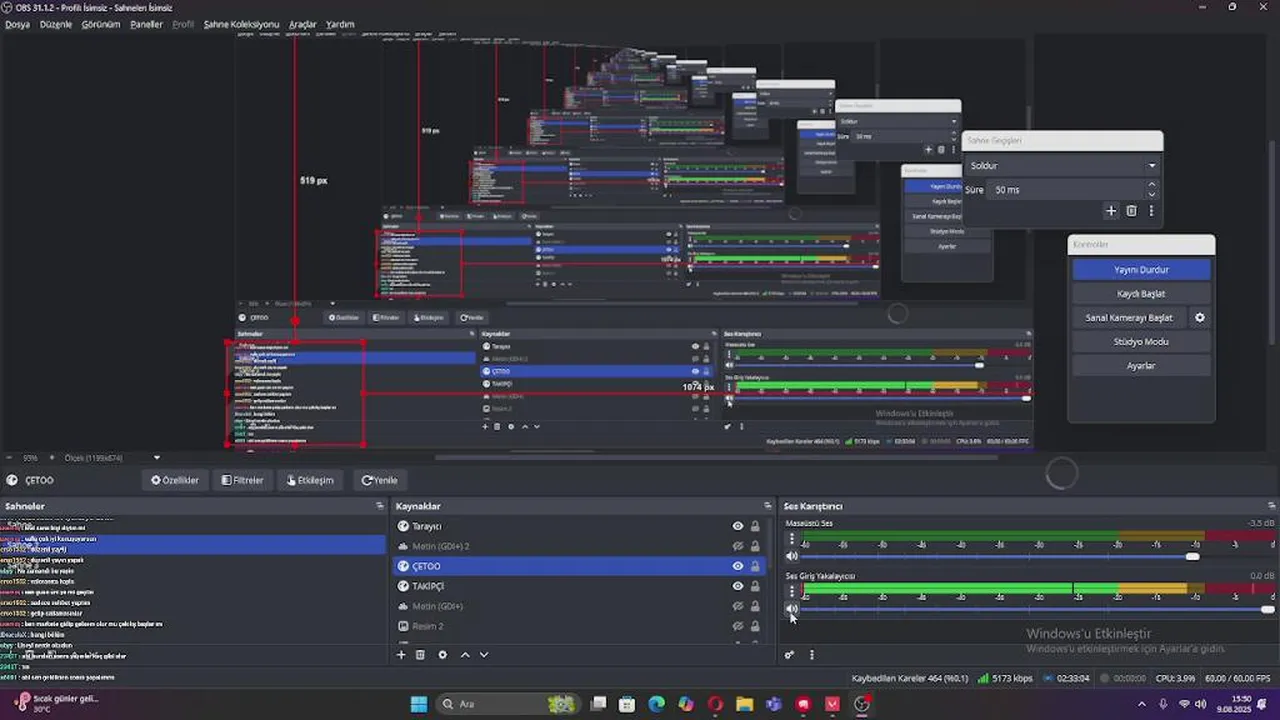Image resolution: width=1280 pixels, height=720 pixels.
Task: Click the Filtreler button
Action: click(x=243, y=480)
